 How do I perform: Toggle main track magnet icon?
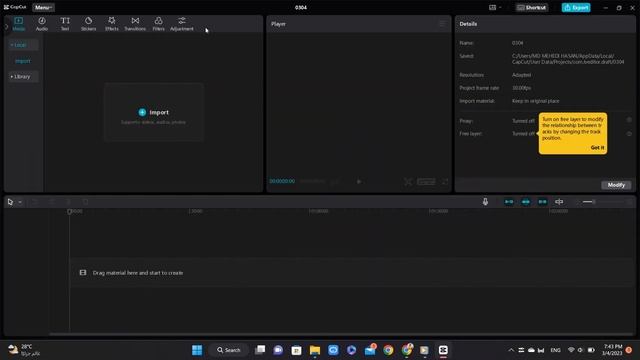(509, 202)
